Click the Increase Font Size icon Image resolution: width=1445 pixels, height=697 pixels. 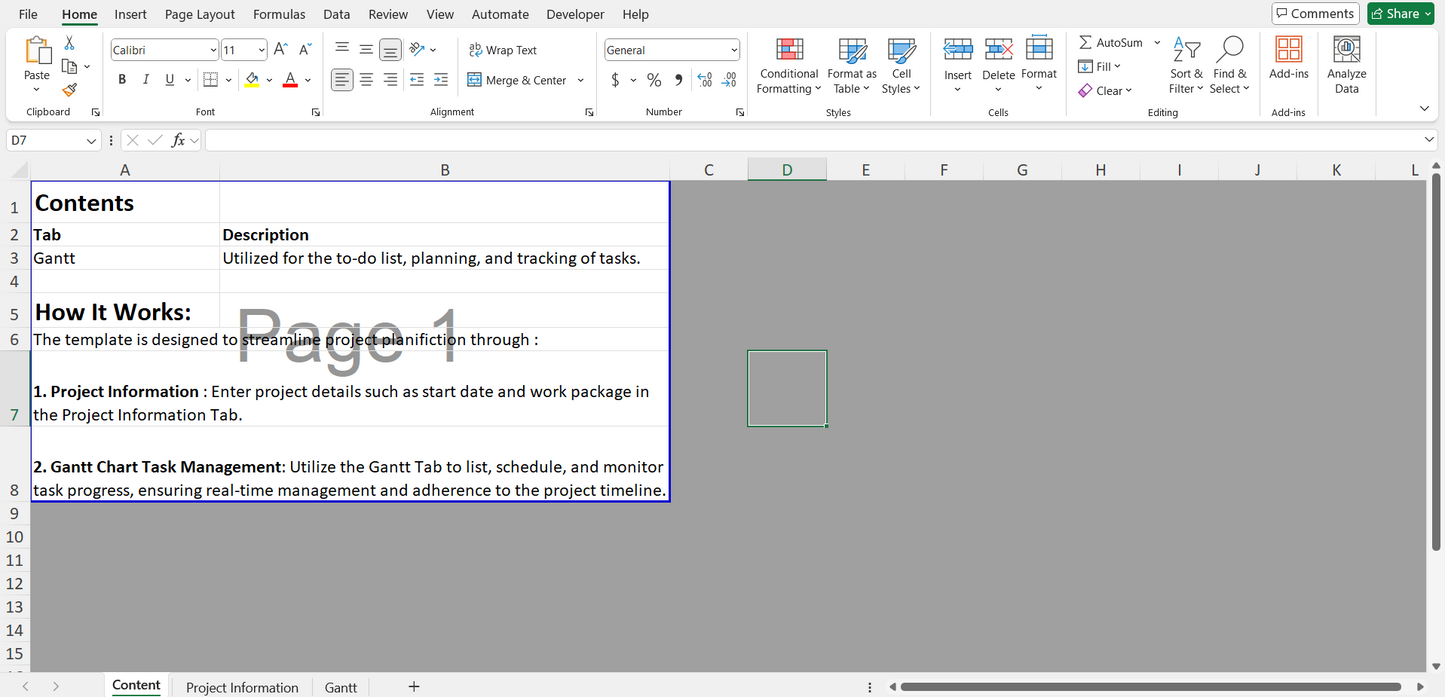pyautogui.click(x=281, y=49)
